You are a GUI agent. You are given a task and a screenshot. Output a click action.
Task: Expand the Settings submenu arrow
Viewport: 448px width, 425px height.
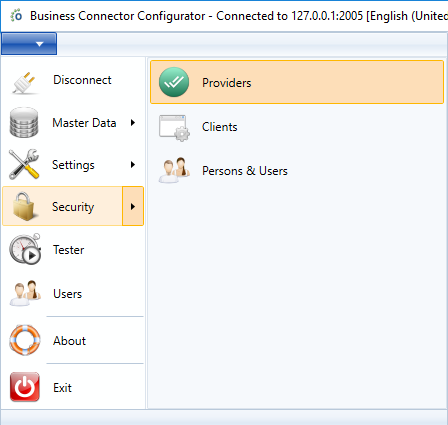point(133,164)
